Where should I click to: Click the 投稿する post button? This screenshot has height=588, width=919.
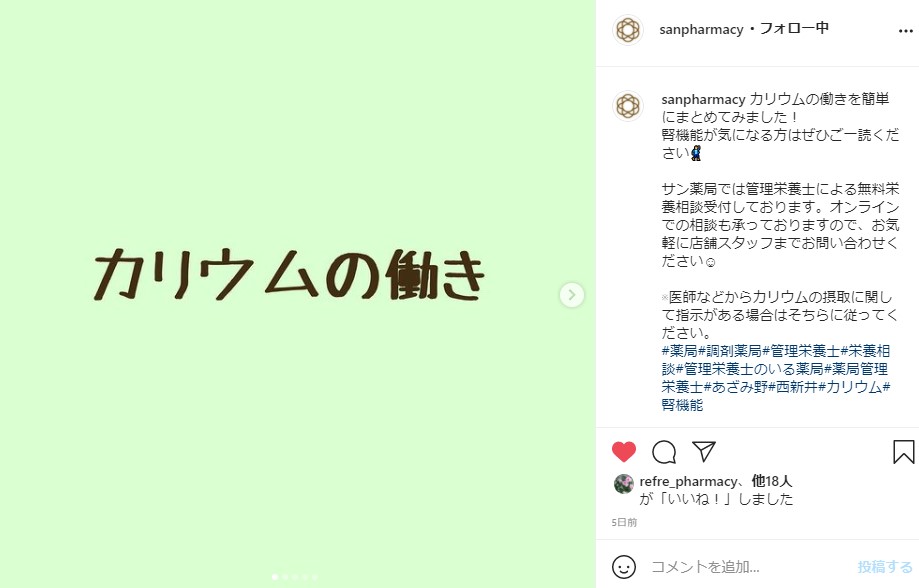pyautogui.click(x=885, y=567)
